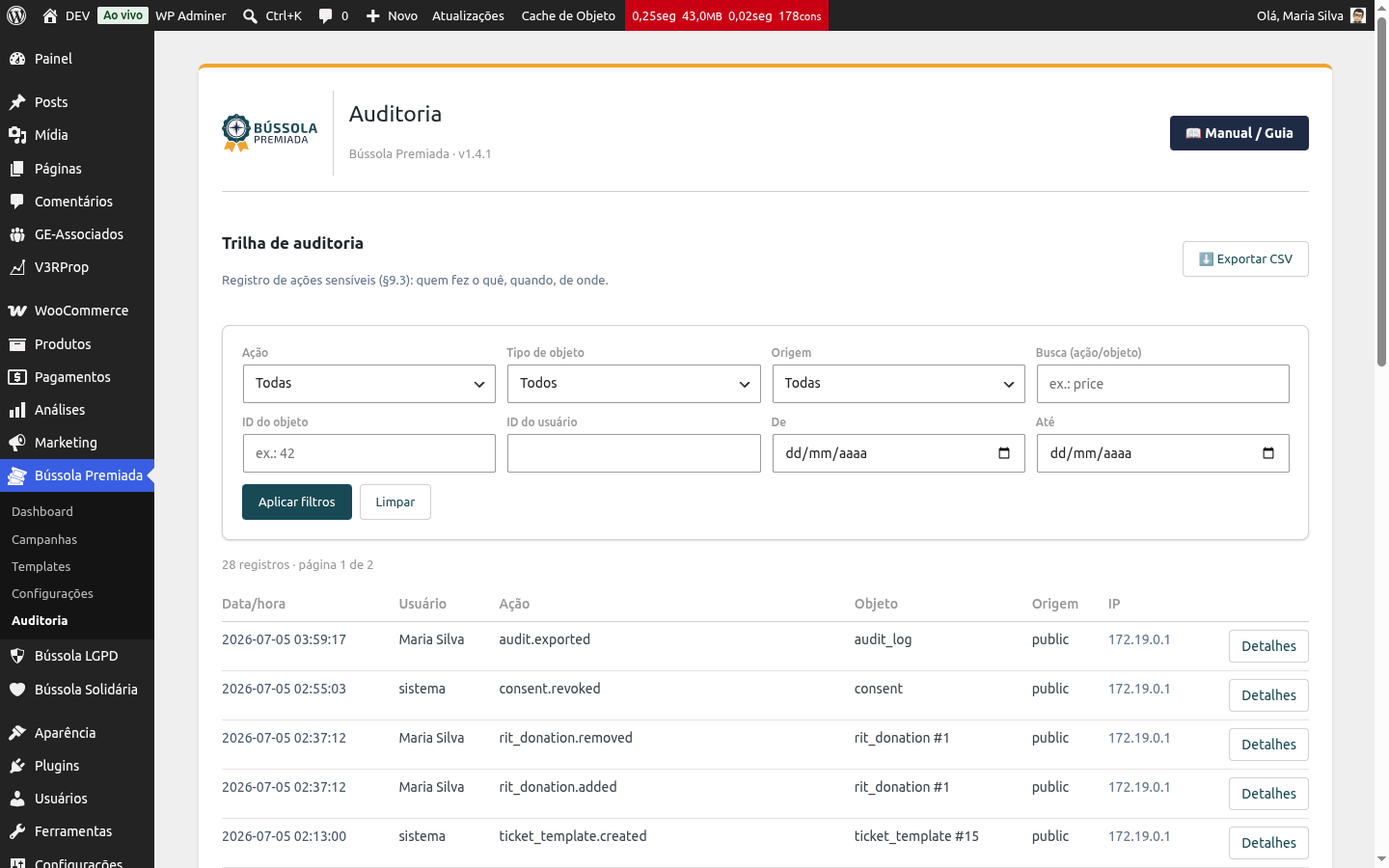This screenshot has width=1389, height=868.
Task: Open the calendar picker for De date
Action: [x=1004, y=453]
